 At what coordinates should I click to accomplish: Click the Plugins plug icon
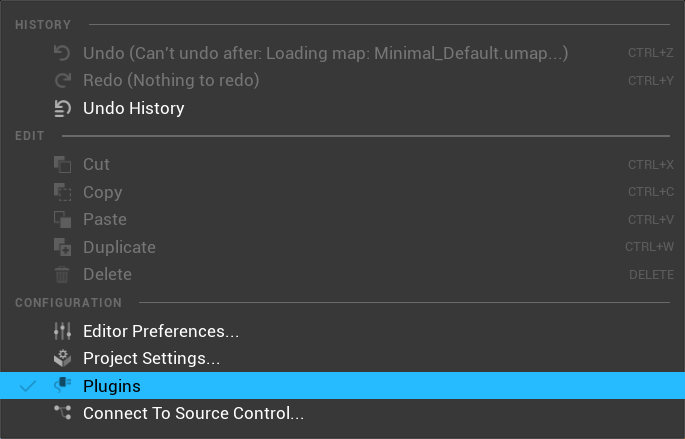click(x=62, y=386)
